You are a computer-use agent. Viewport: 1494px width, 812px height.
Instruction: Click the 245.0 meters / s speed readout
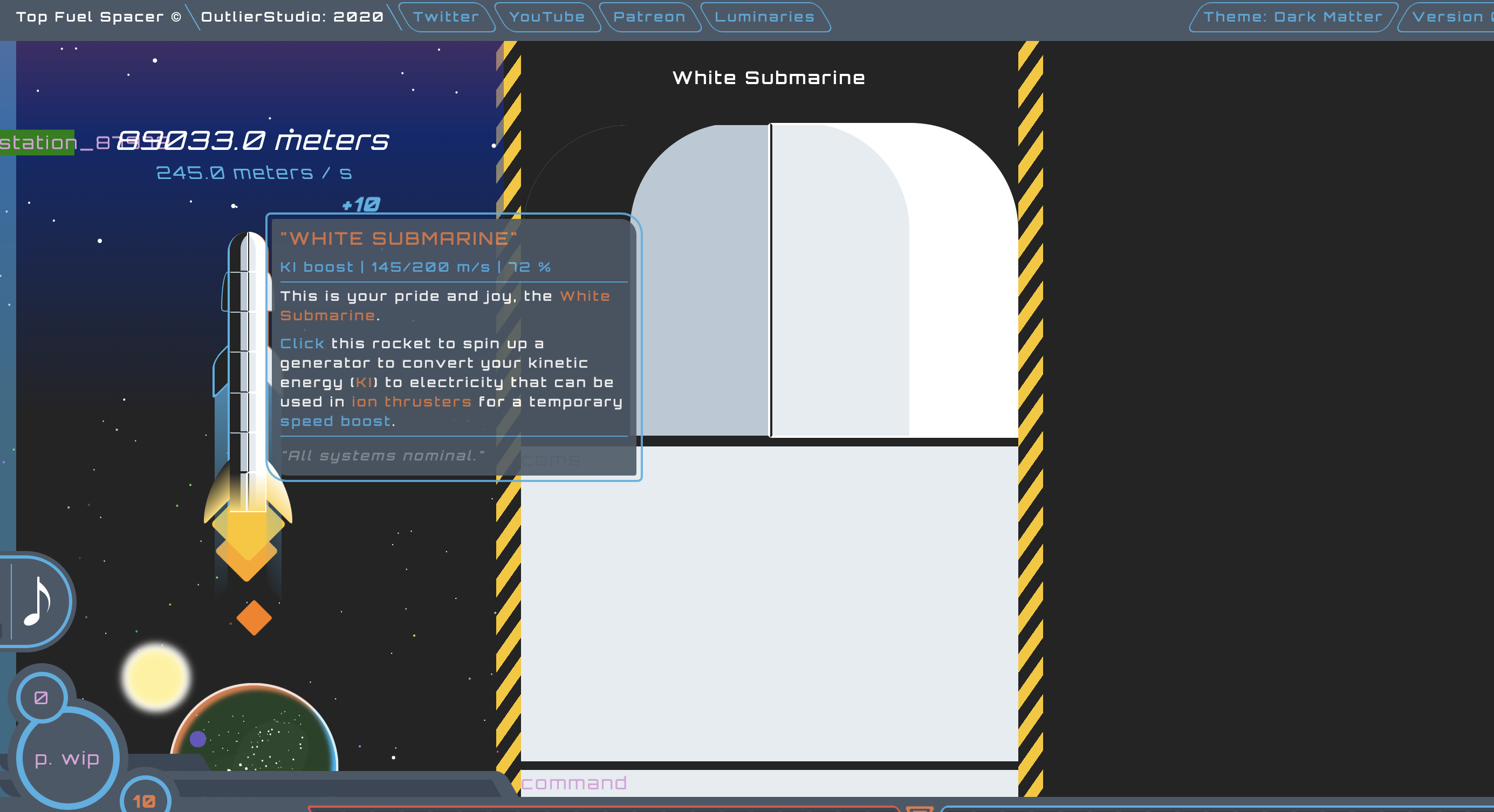pyautogui.click(x=254, y=173)
